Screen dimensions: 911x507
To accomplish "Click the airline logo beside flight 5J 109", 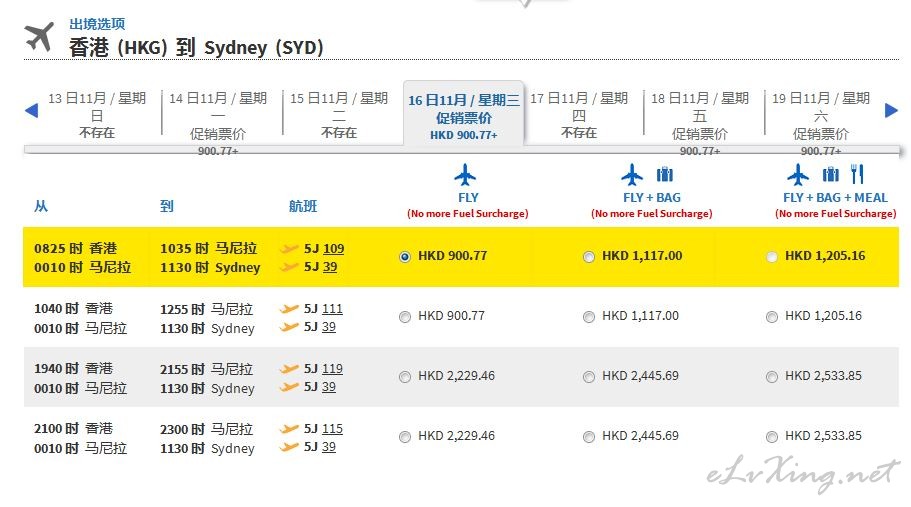I will click(x=290, y=249).
